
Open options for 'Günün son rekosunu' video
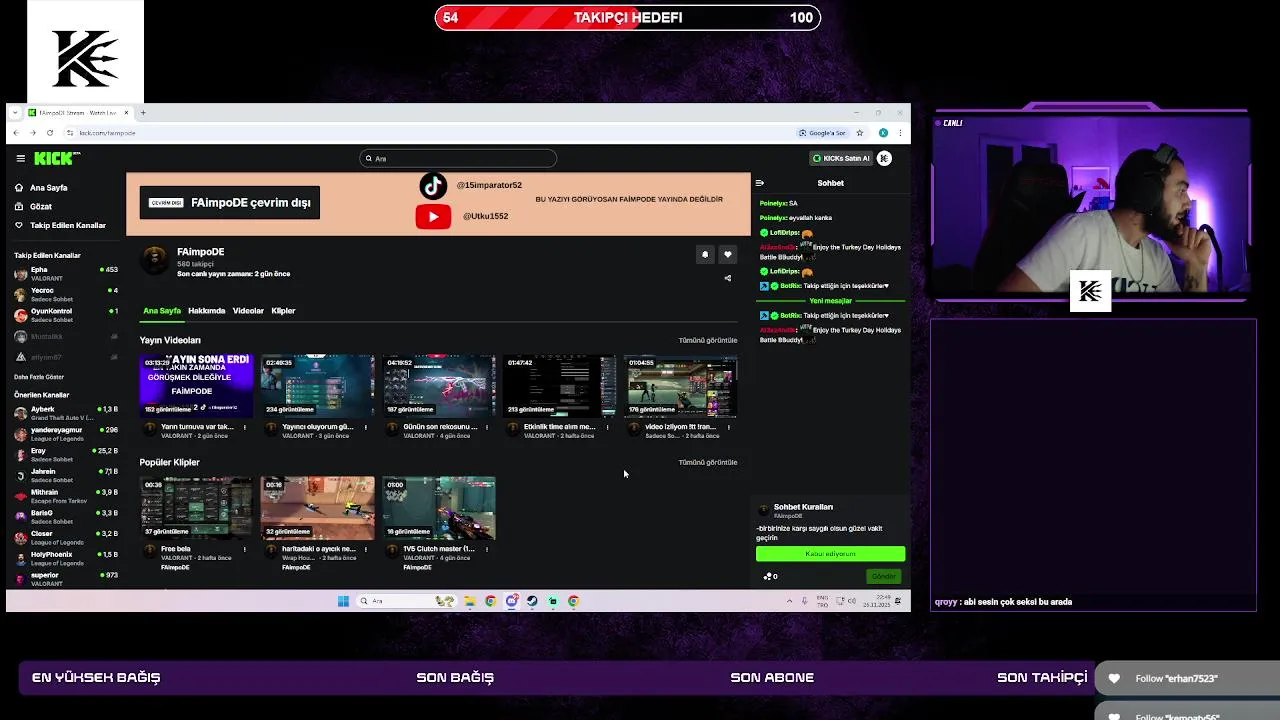tap(486, 427)
